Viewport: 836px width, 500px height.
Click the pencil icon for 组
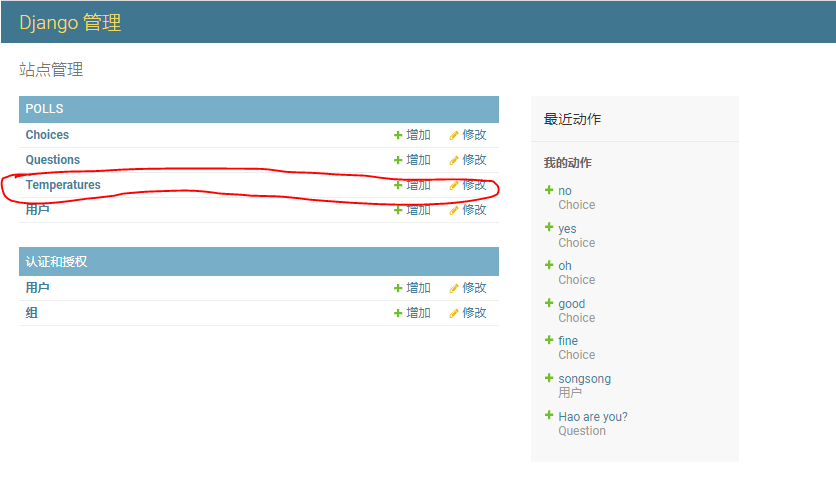pyautogui.click(x=454, y=313)
